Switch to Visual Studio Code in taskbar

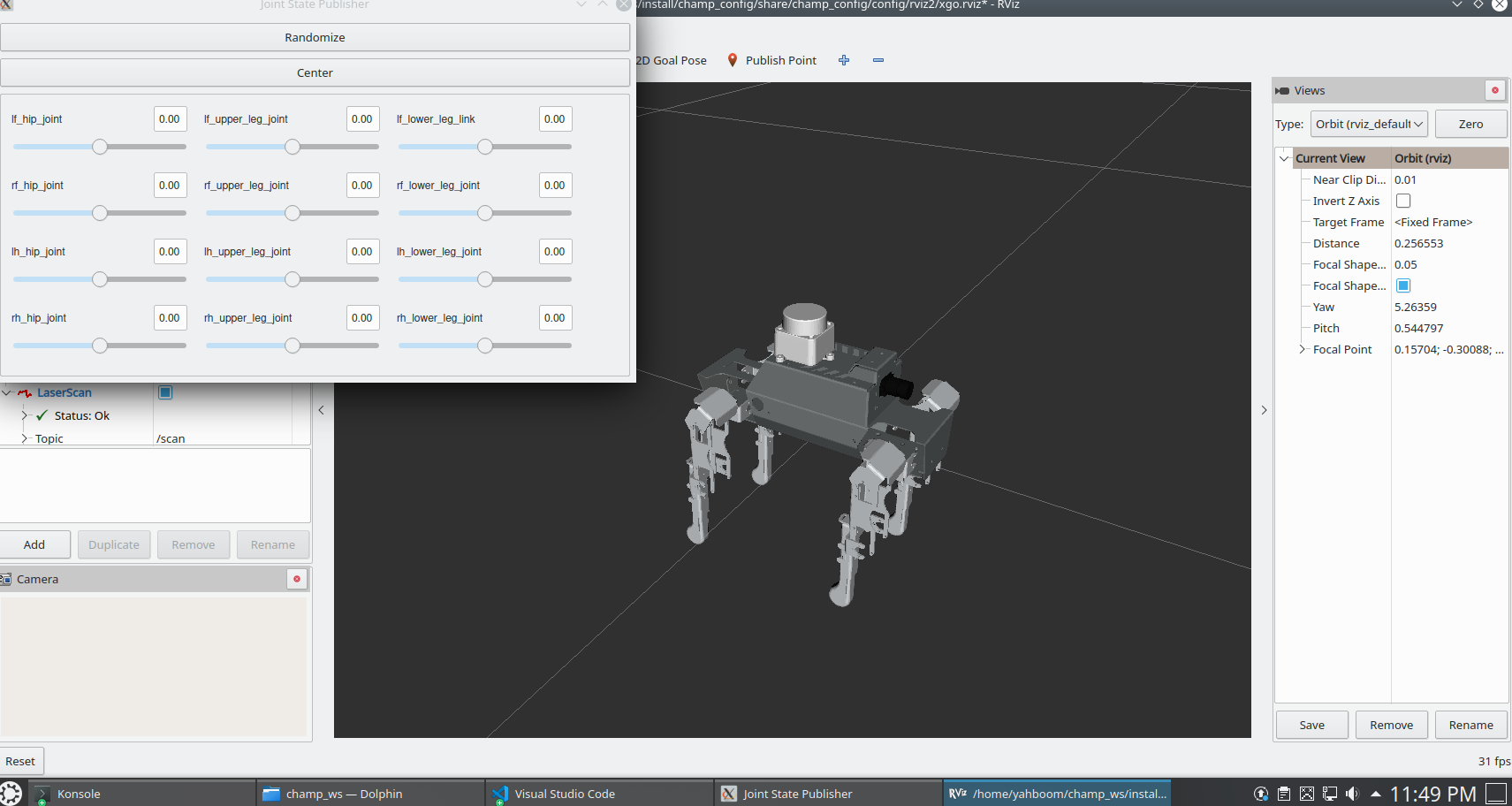coord(599,794)
